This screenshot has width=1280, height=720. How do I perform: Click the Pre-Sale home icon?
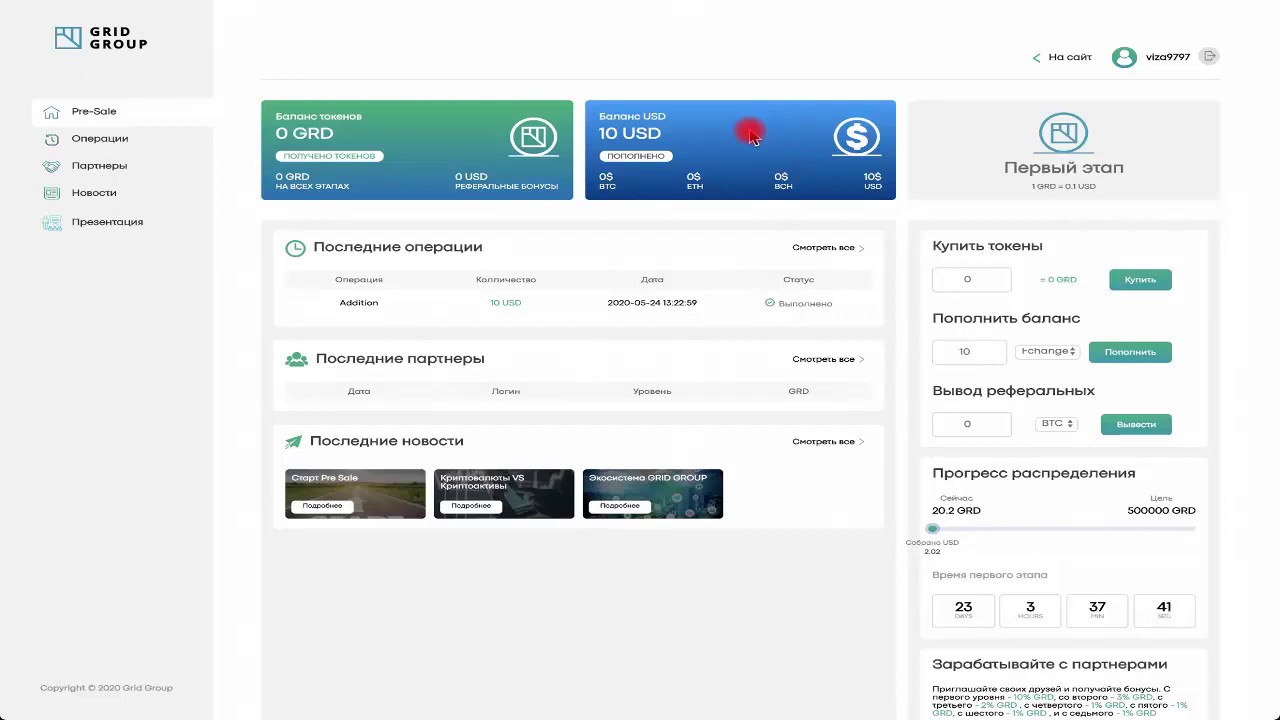click(51, 112)
